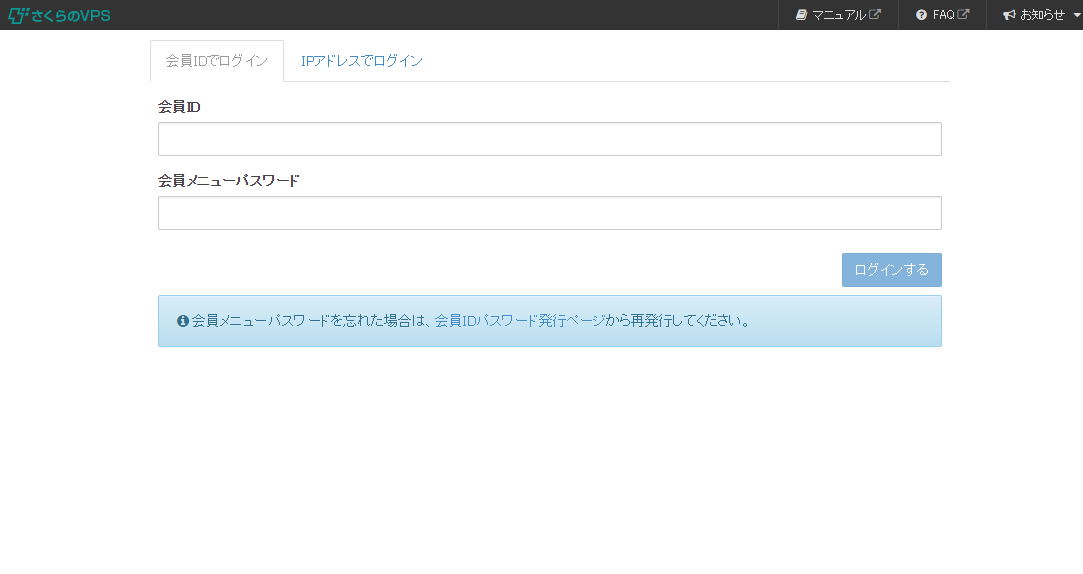Click the info icon in blue notice
Viewport: 1083px width, 574px height.
183,321
